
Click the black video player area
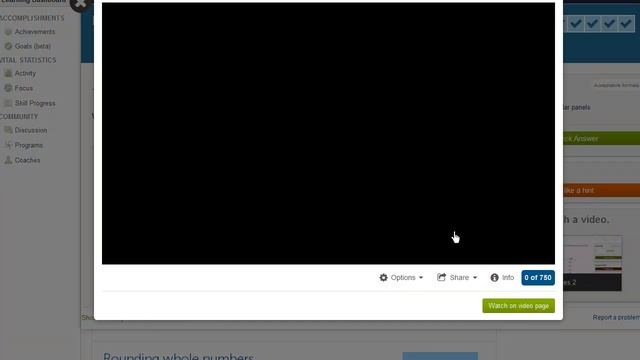328,133
